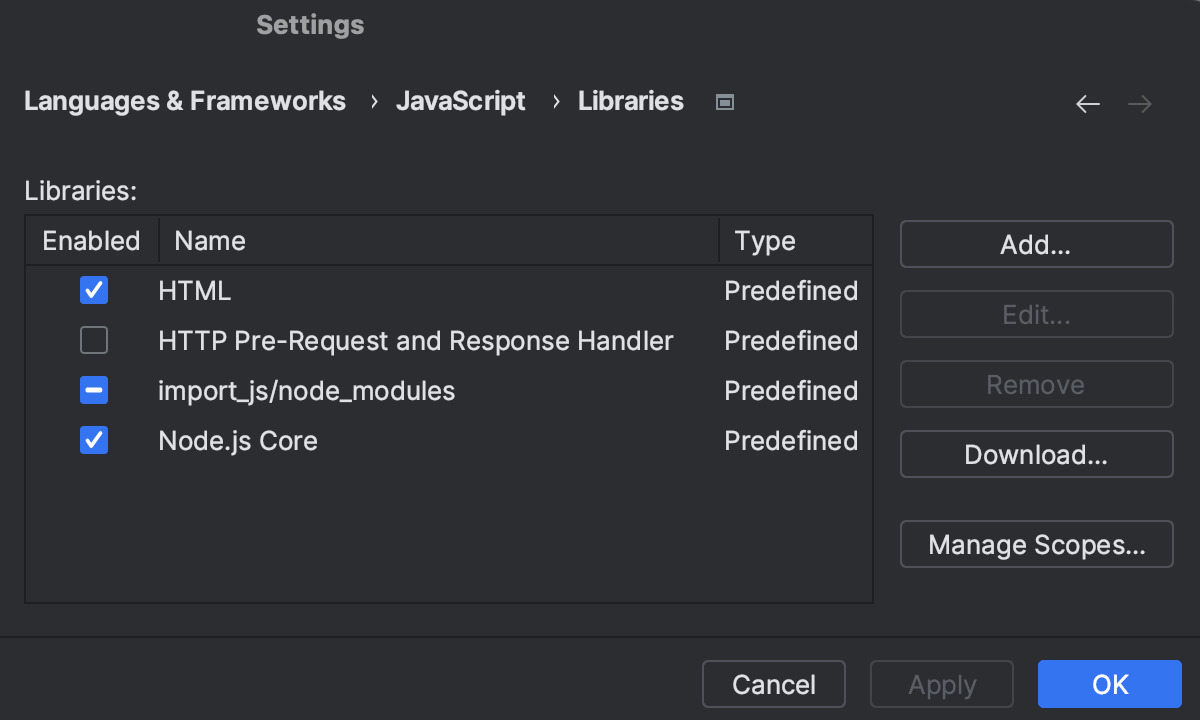Click the Type column header
Screen dimensions: 1200x720
765,240
